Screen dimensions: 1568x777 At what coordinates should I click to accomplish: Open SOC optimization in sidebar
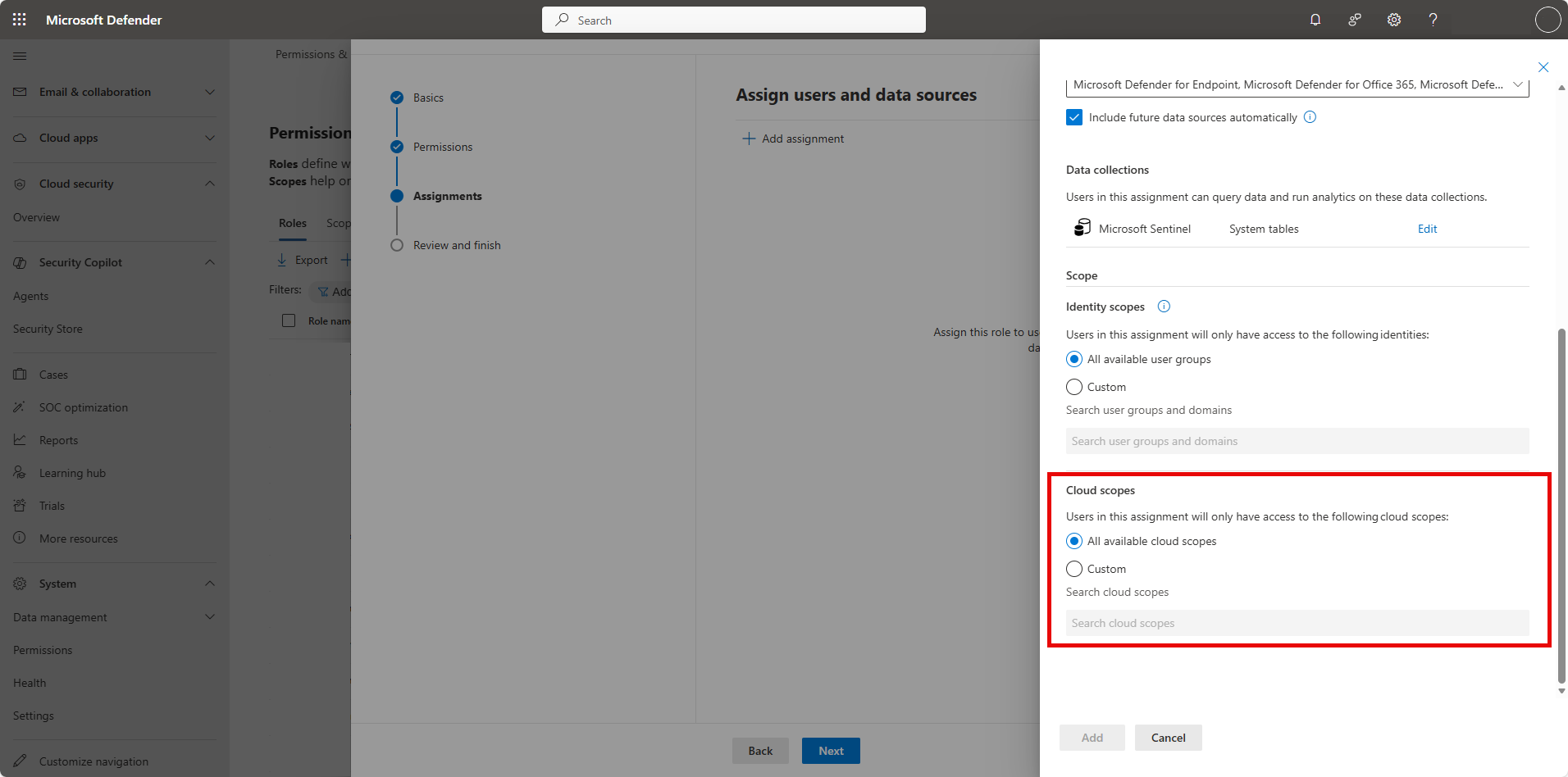tap(84, 407)
